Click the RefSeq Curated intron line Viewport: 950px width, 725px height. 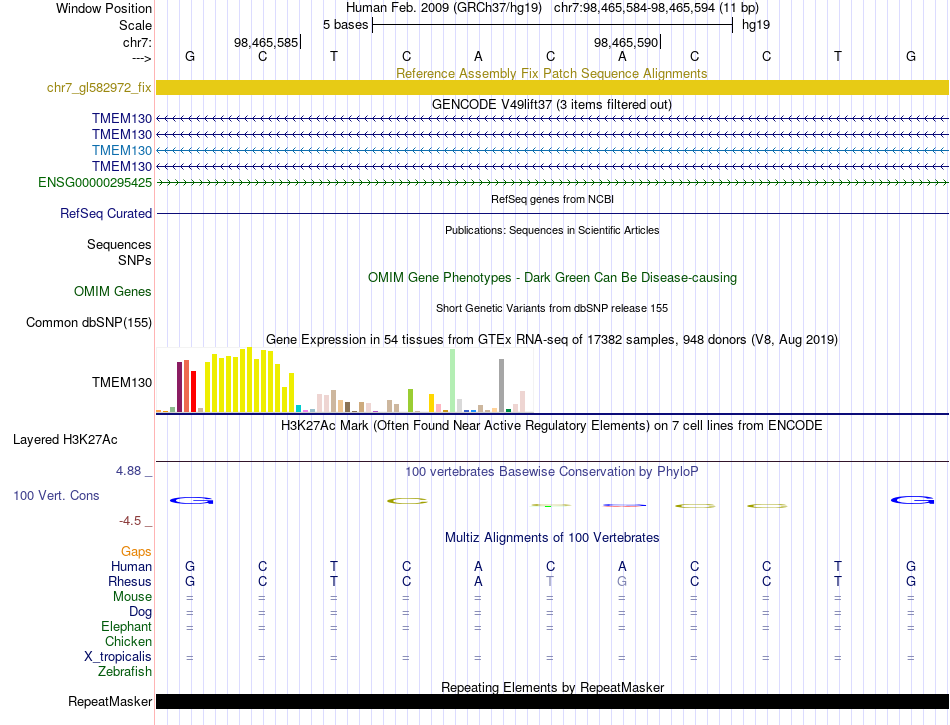click(x=552, y=213)
